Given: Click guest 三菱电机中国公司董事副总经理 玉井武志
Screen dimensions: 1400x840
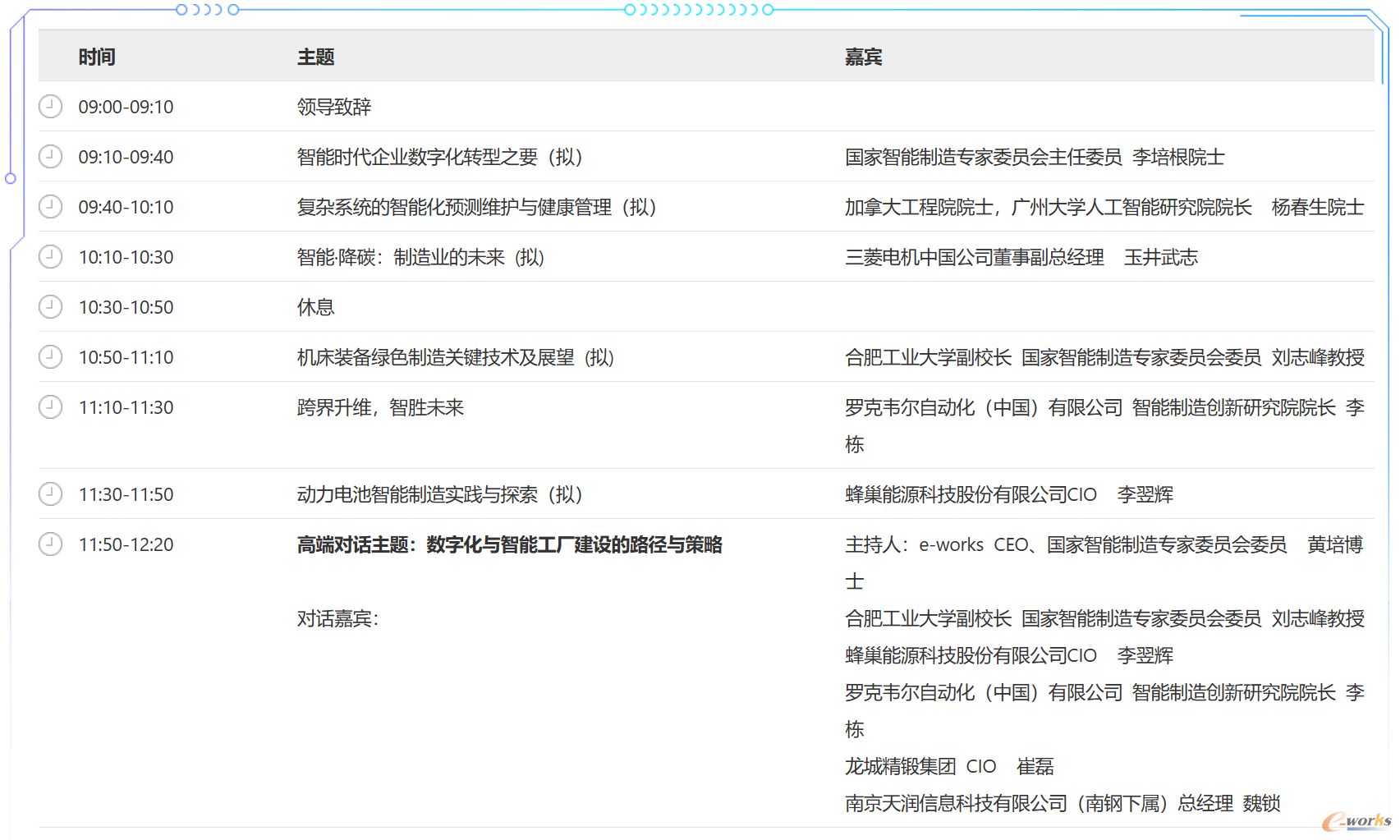Looking at the screenshot, I should tap(1021, 257).
